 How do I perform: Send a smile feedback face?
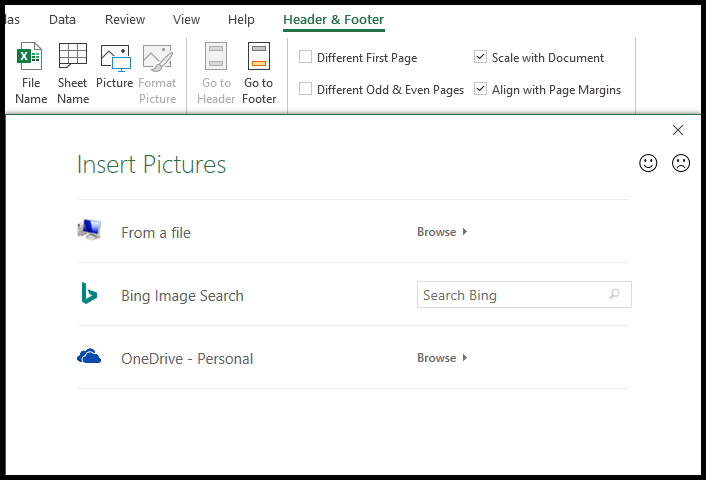[648, 163]
